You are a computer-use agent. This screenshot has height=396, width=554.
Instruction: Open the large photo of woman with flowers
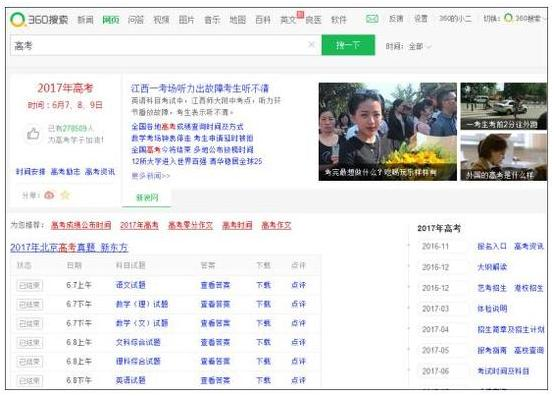tap(388, 132)
